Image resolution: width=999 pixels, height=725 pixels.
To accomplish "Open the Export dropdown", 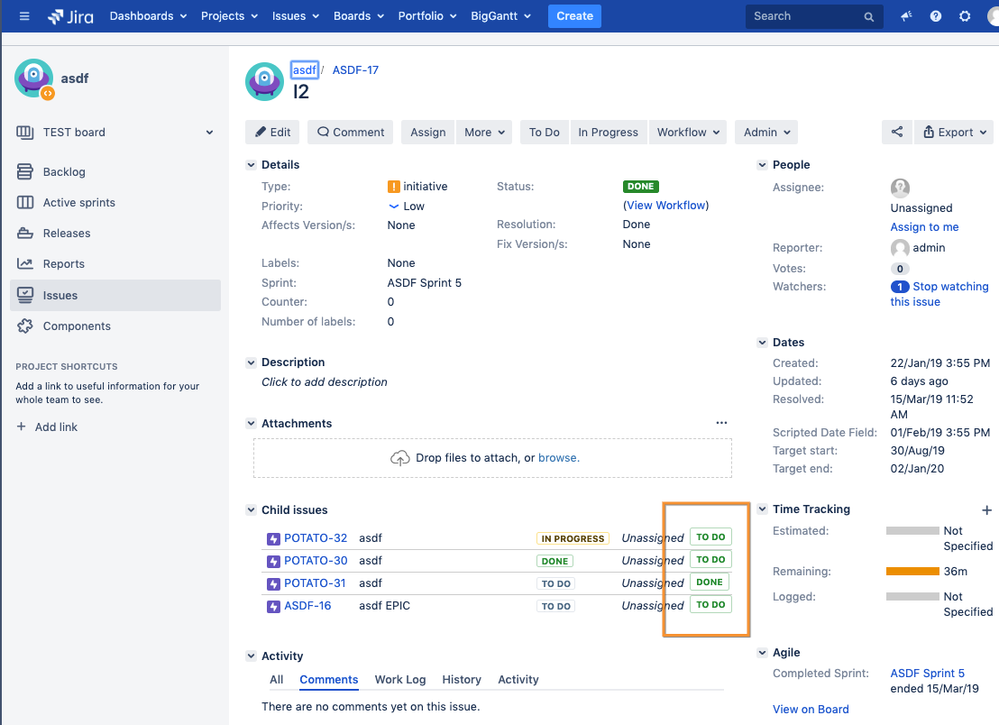I will pyautogui.click(x=955, y=132).
